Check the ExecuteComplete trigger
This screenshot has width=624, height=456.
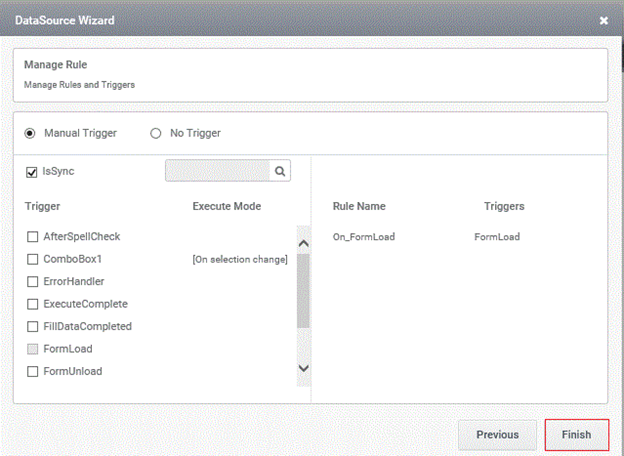pyautogui.click(x=32, y=304)
